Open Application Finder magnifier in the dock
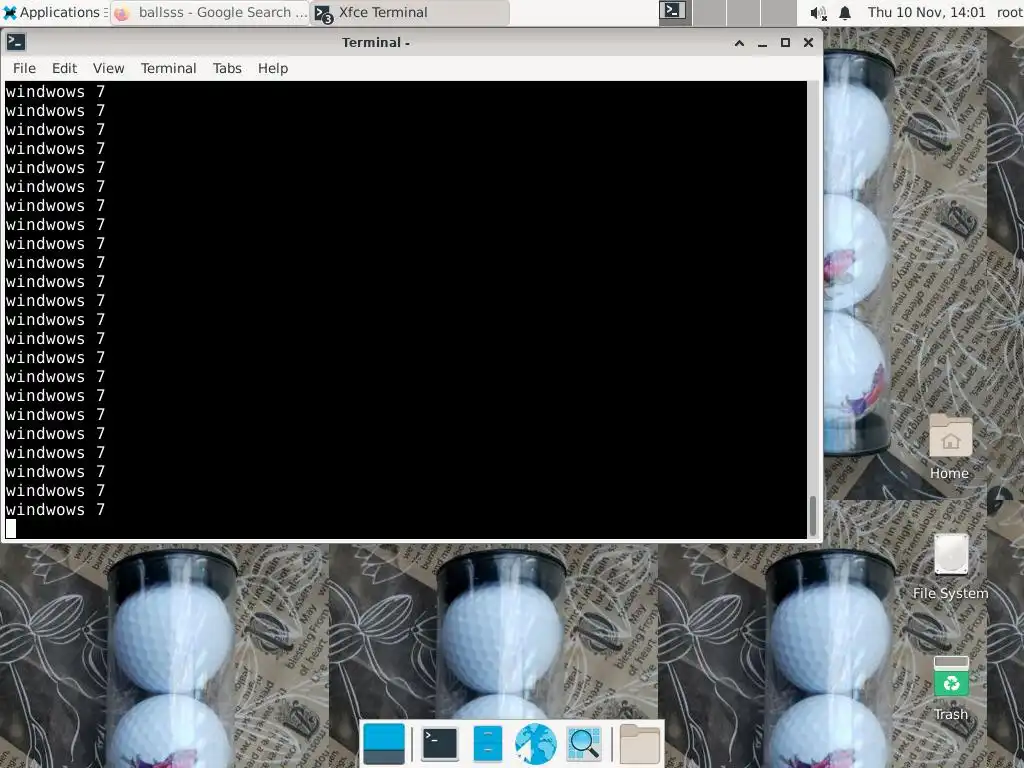The width and height of the screenshot is (1024, 768). click(584, 744)
